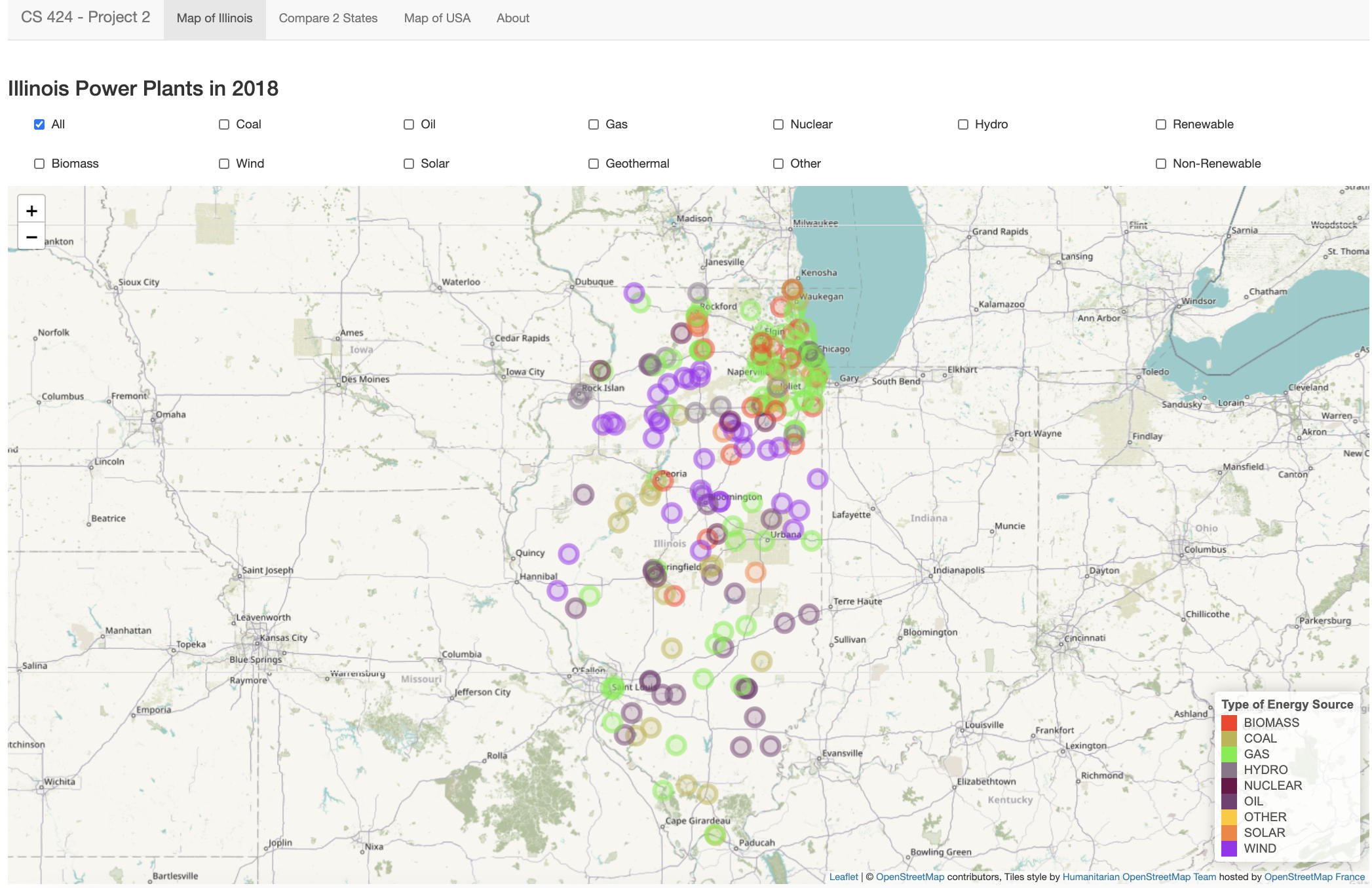Open the Leaflet attribution link
This screenshot has width=1372, height=888.
pyautogui.click(x=843, y=877)
